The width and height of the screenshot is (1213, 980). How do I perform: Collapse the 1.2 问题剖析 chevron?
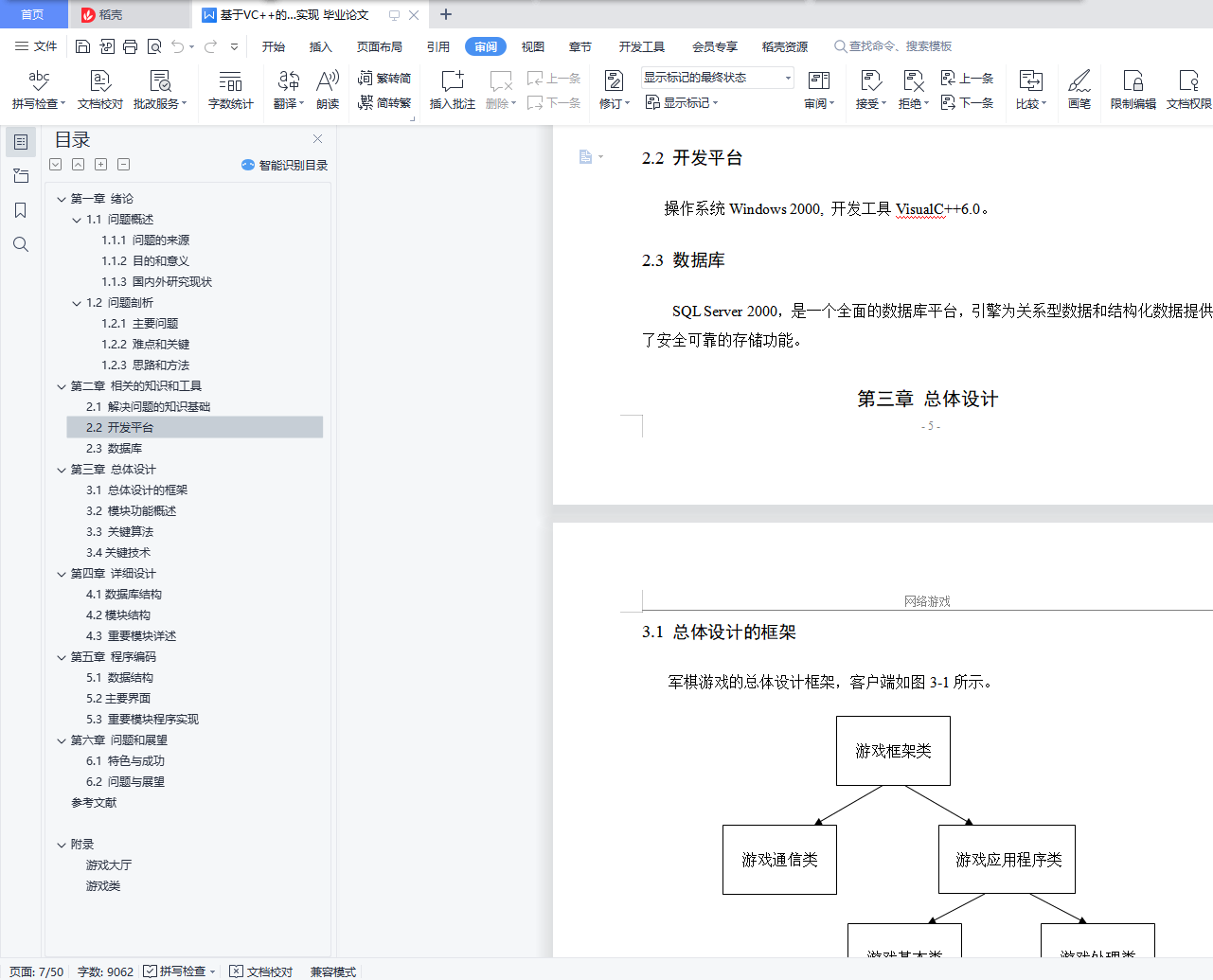pos(77,303)
